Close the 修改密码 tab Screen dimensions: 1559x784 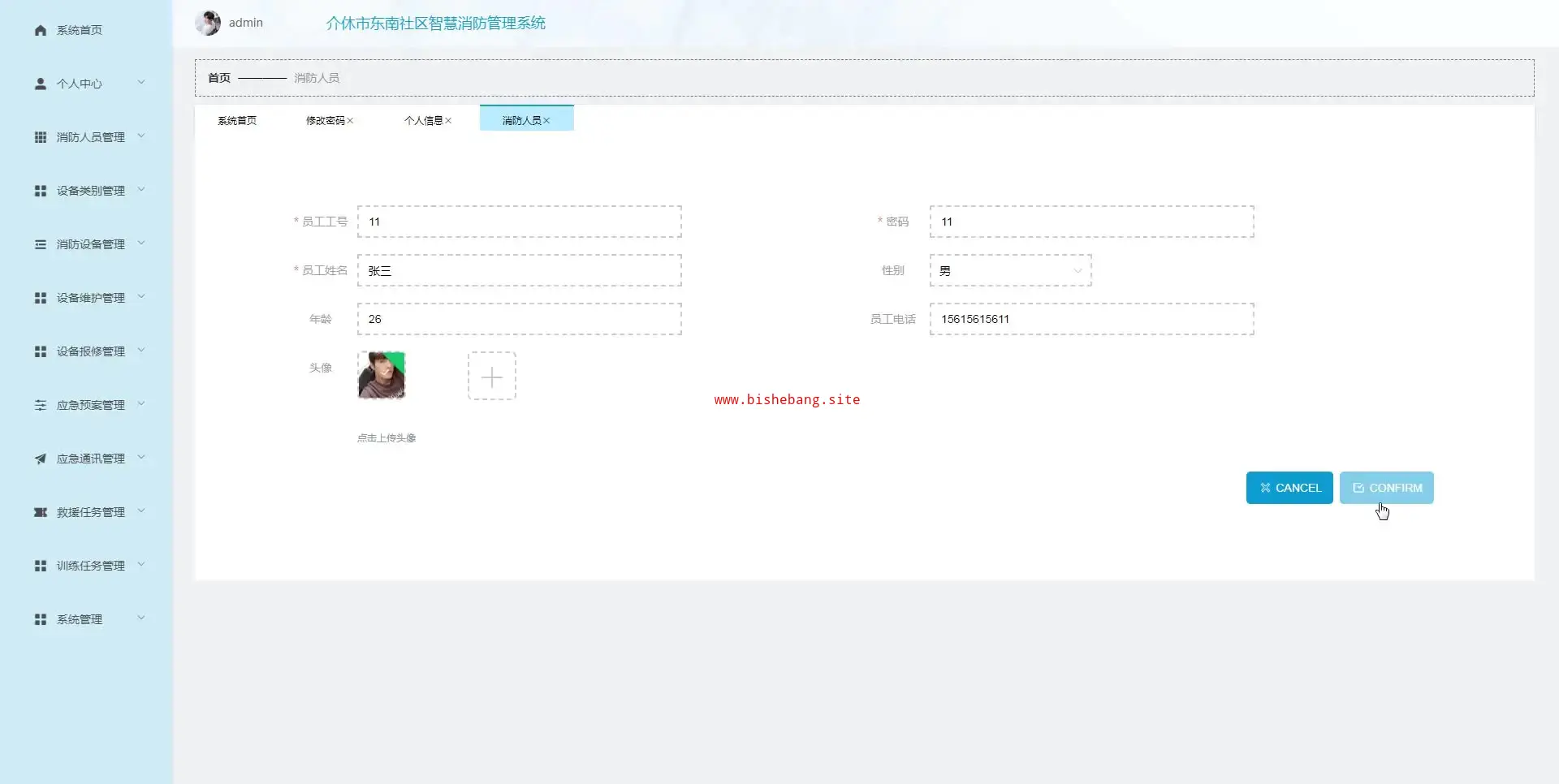tap(351, 121)
